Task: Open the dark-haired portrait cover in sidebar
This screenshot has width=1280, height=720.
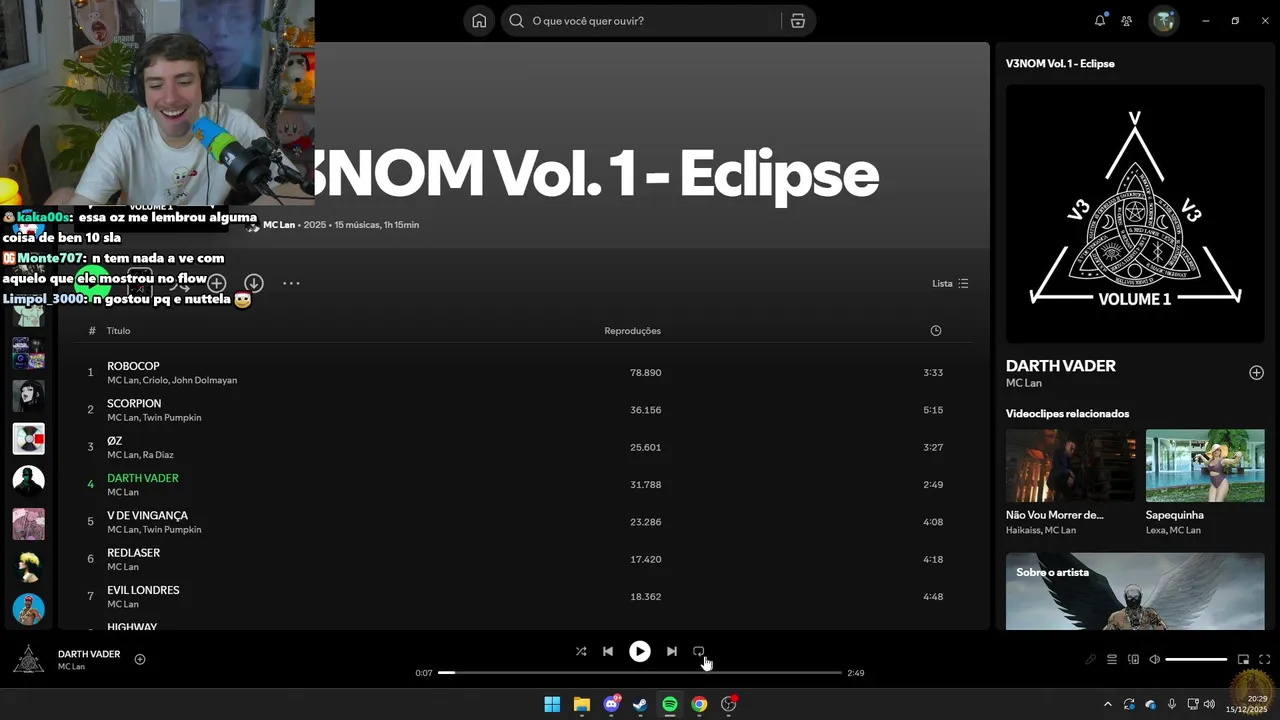Action: coord(28,396)
